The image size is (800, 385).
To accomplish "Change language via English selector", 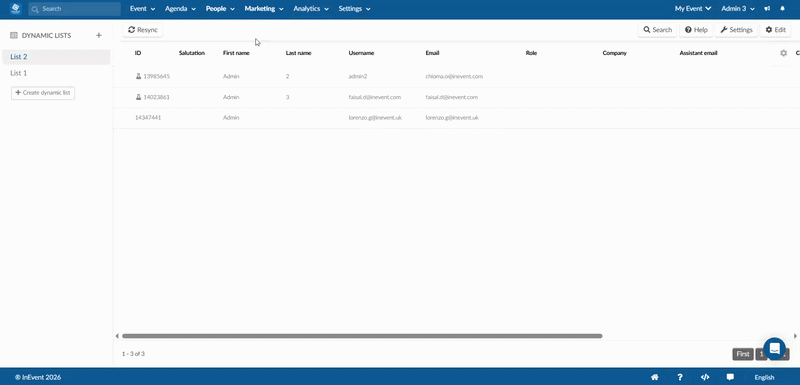I will tap(764, 377).
